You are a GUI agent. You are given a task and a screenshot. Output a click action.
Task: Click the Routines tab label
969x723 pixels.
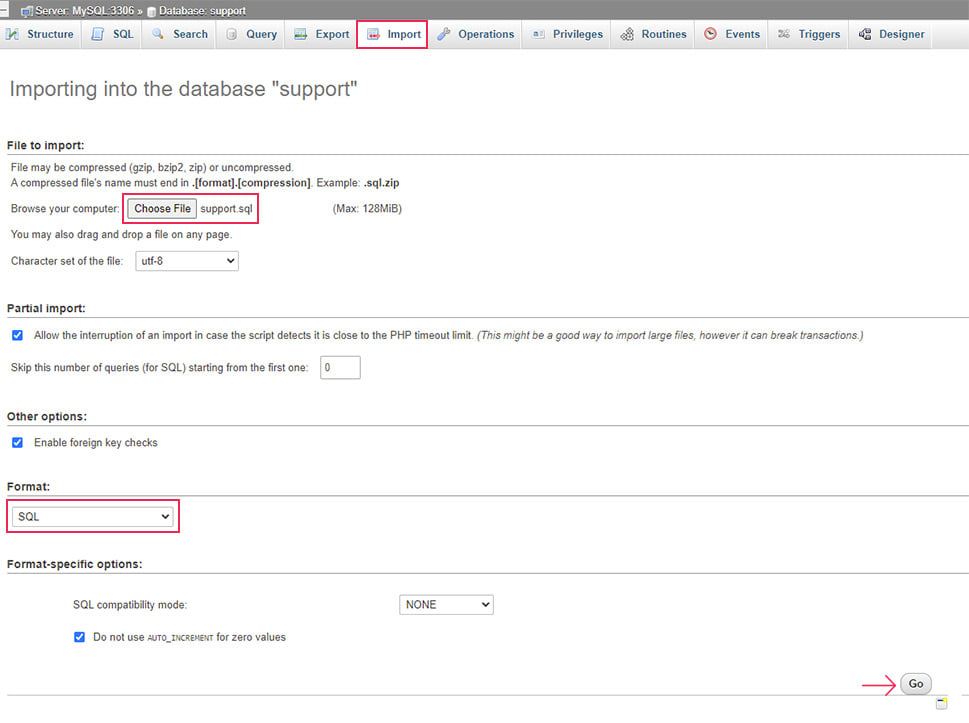[x=664, y=35]
